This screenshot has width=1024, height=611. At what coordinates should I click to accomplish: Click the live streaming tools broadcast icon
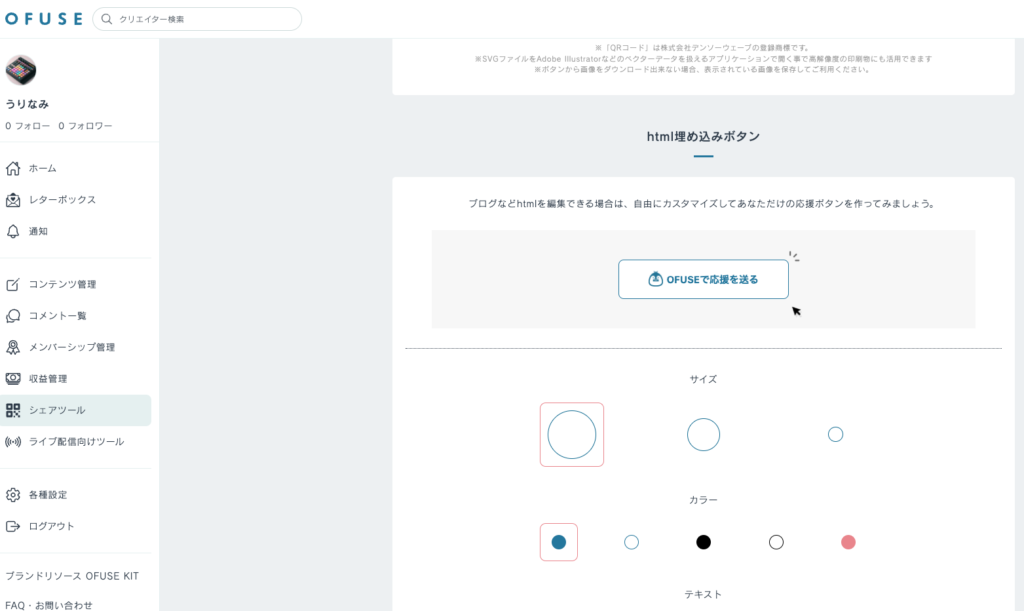[x=13, y=442]
